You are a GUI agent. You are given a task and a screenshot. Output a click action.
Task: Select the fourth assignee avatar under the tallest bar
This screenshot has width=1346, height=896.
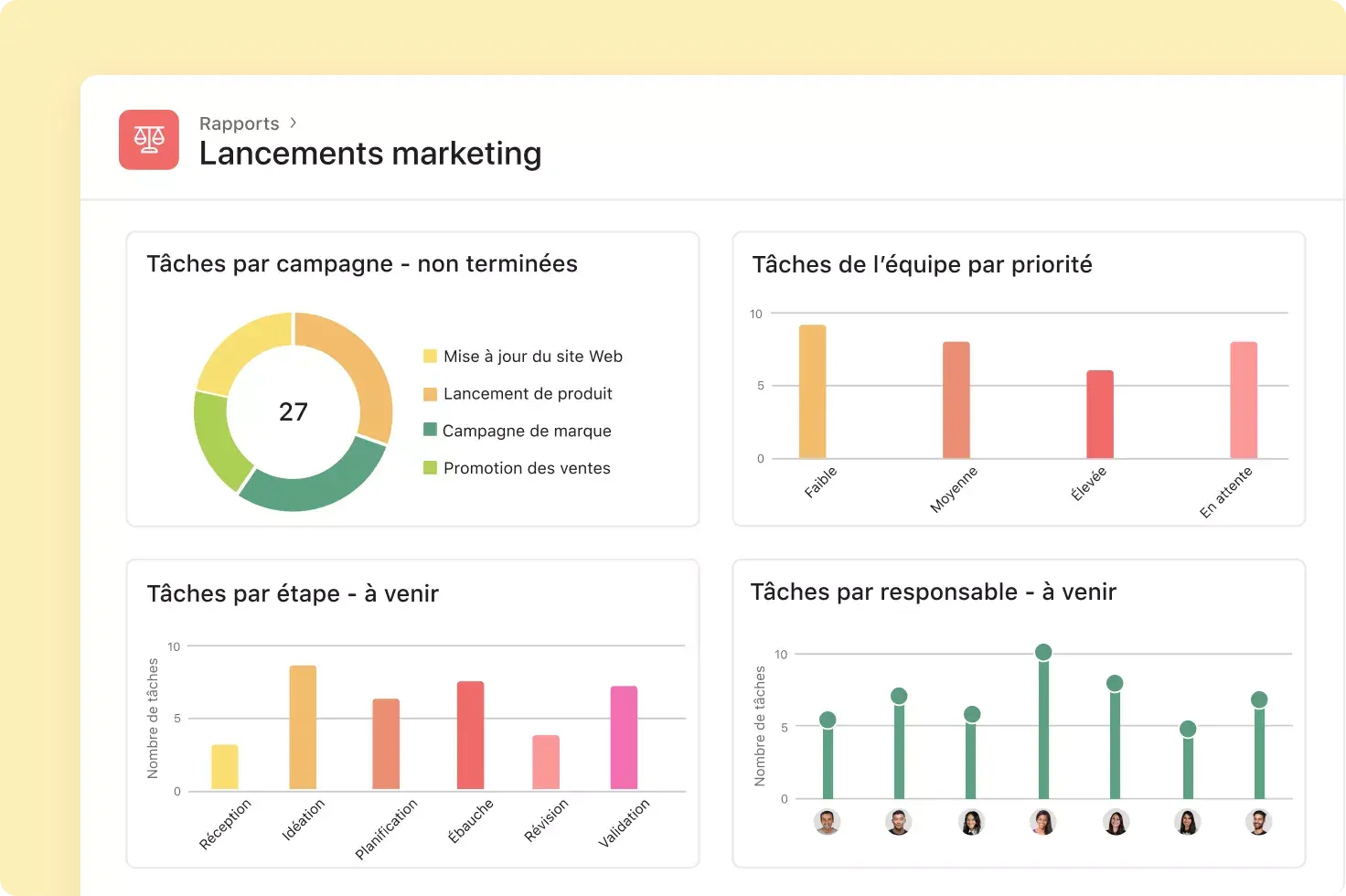(x=1042, y=822)
